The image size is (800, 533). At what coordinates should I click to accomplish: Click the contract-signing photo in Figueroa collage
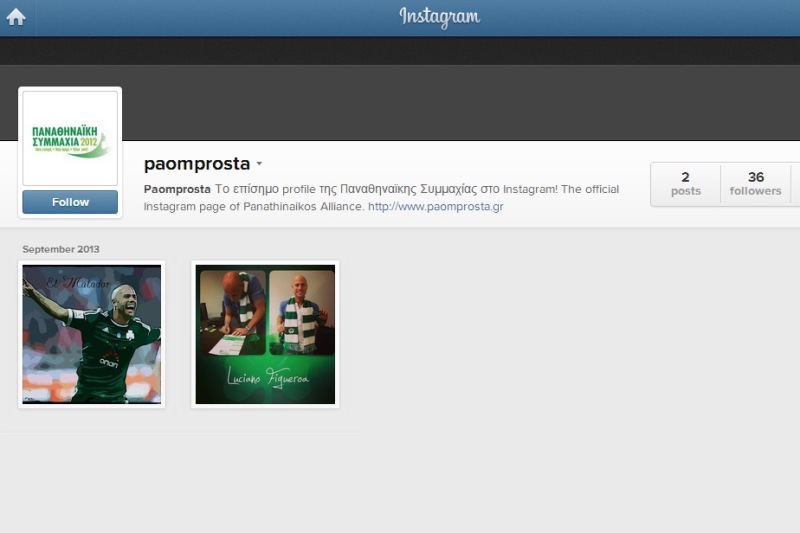tap(233, 313)
